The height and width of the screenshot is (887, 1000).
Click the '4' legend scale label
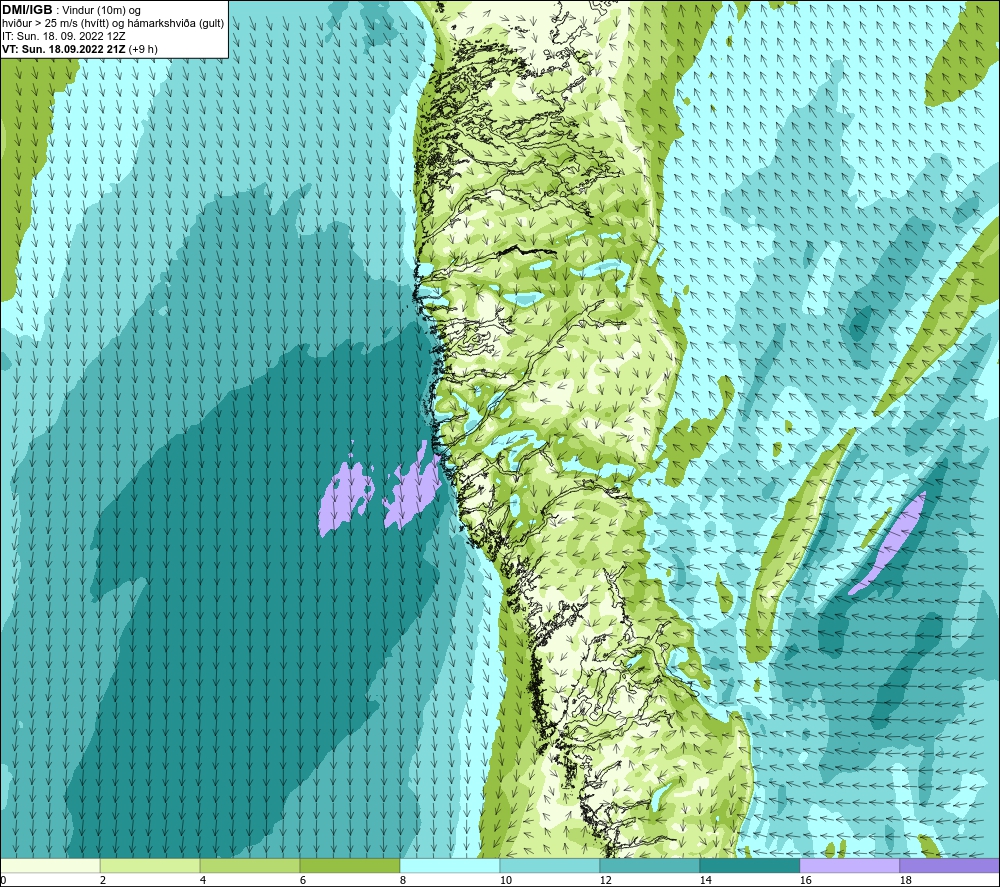point(203,880)
